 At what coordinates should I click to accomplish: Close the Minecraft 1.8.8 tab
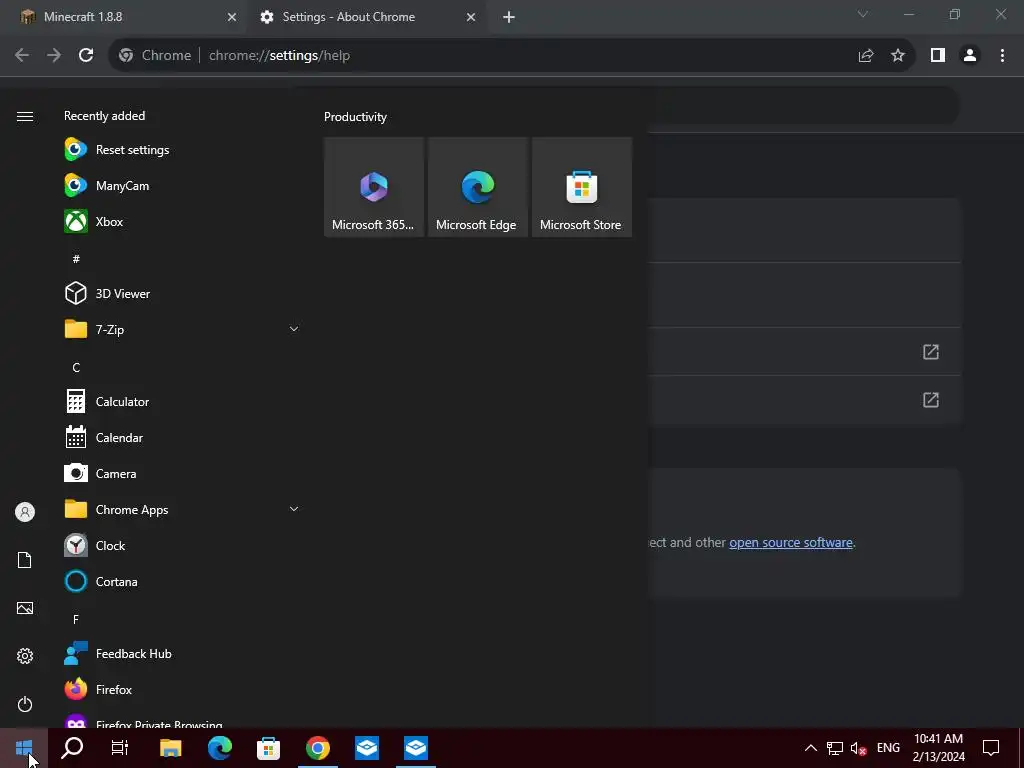(x=232, y=17)
